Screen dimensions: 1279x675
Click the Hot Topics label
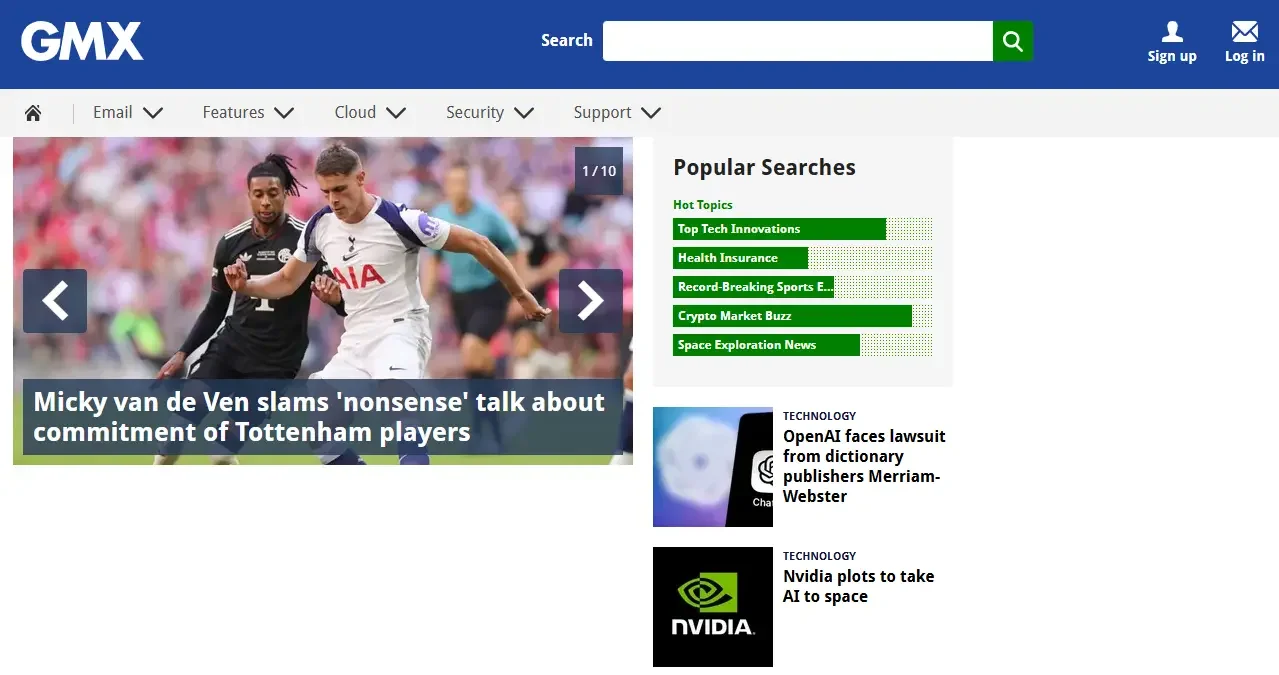click(x=703, y=205)
